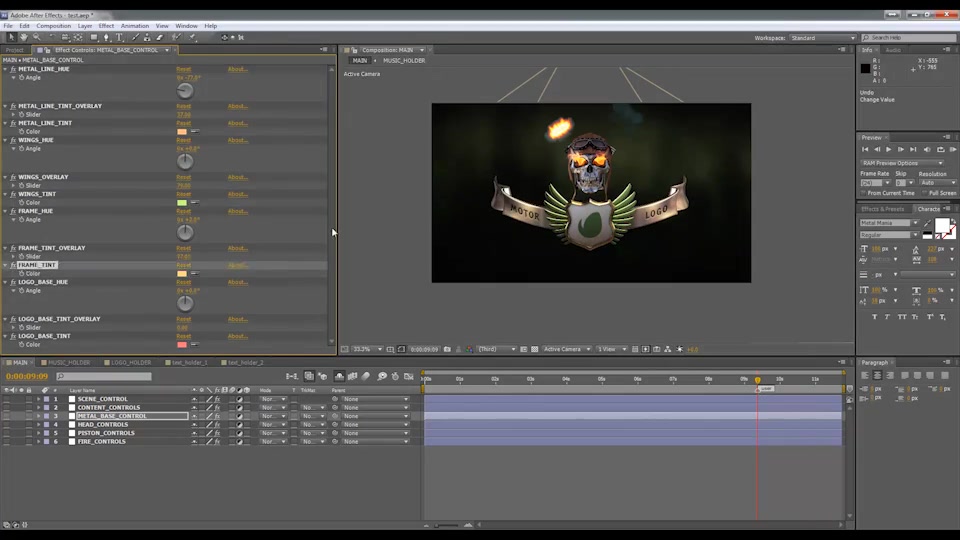This screenshot has height=540, width=960.
Task: Select the Pen tool in toolbar
Action: click(x=107, y=37)
